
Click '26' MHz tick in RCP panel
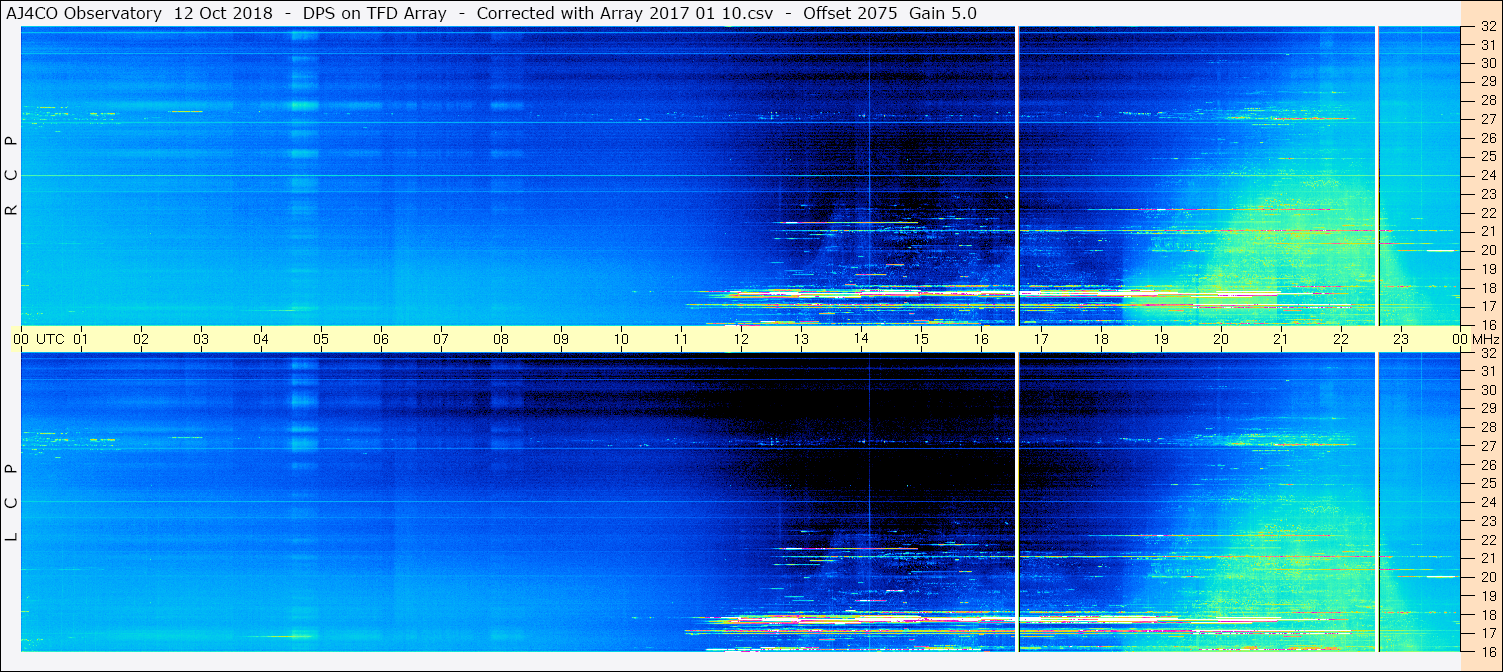tap(1488, 138)
